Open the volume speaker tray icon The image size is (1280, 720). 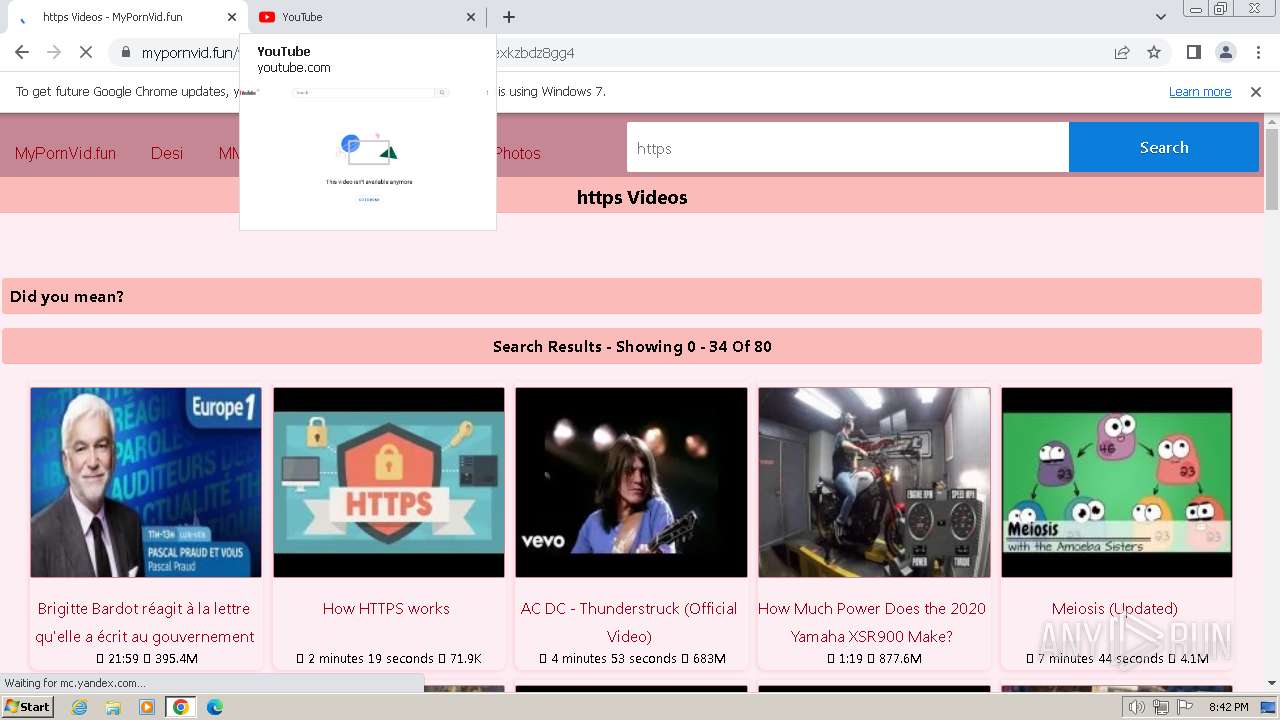(1137, 707)
